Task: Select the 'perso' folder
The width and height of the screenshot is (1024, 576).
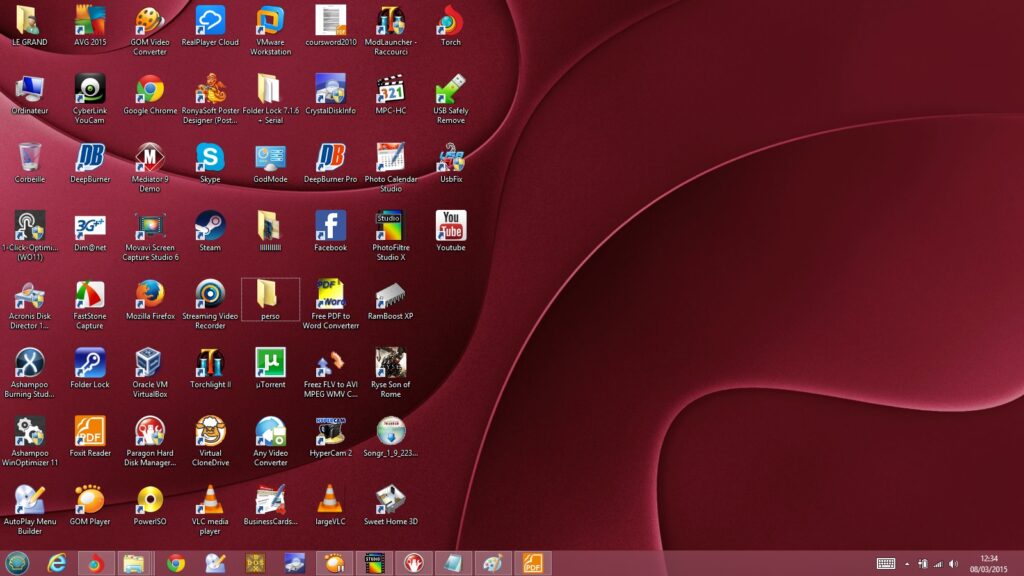Action: [x=270, y=295]
